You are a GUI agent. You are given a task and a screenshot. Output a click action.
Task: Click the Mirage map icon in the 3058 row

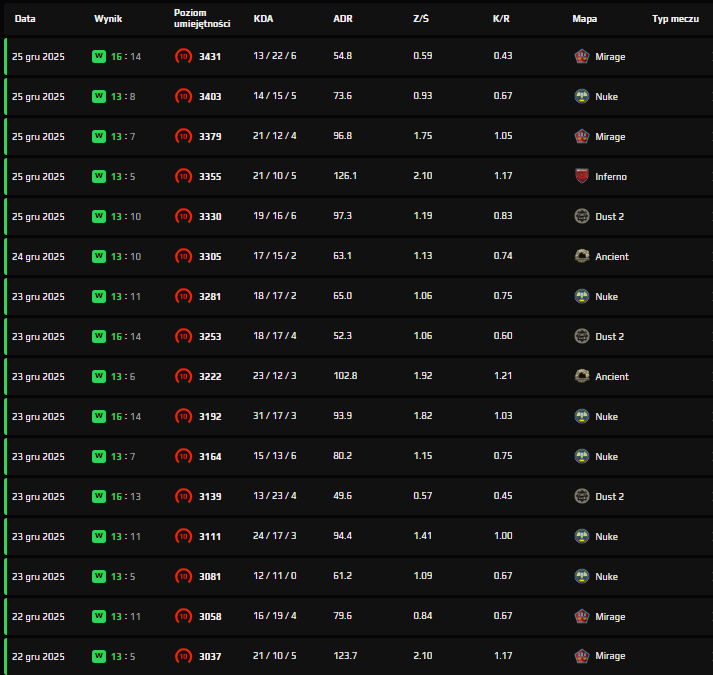pyautogui.click(x=582, y=617)
